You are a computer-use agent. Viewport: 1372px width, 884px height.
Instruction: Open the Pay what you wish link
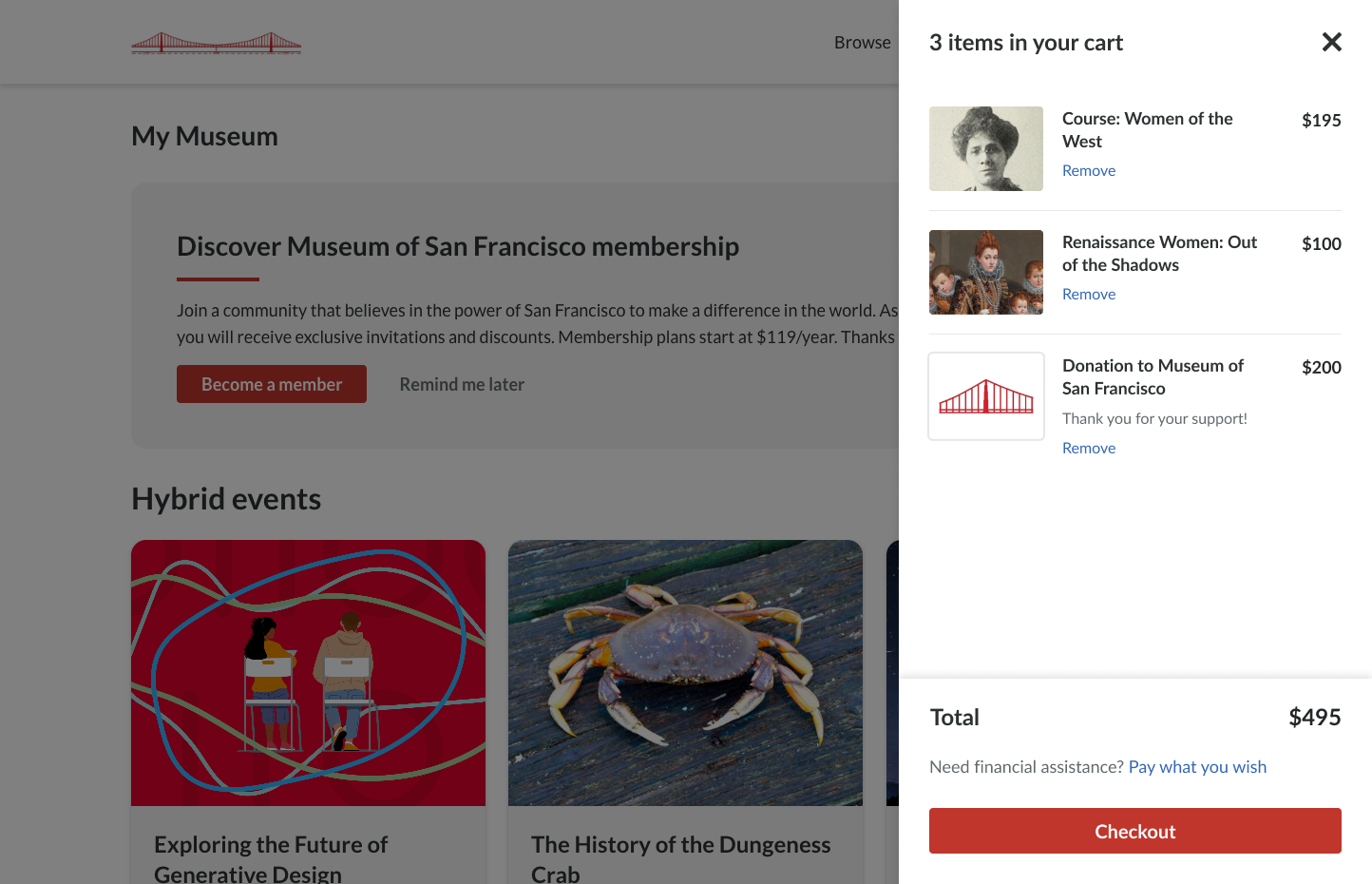[1197, 766]
